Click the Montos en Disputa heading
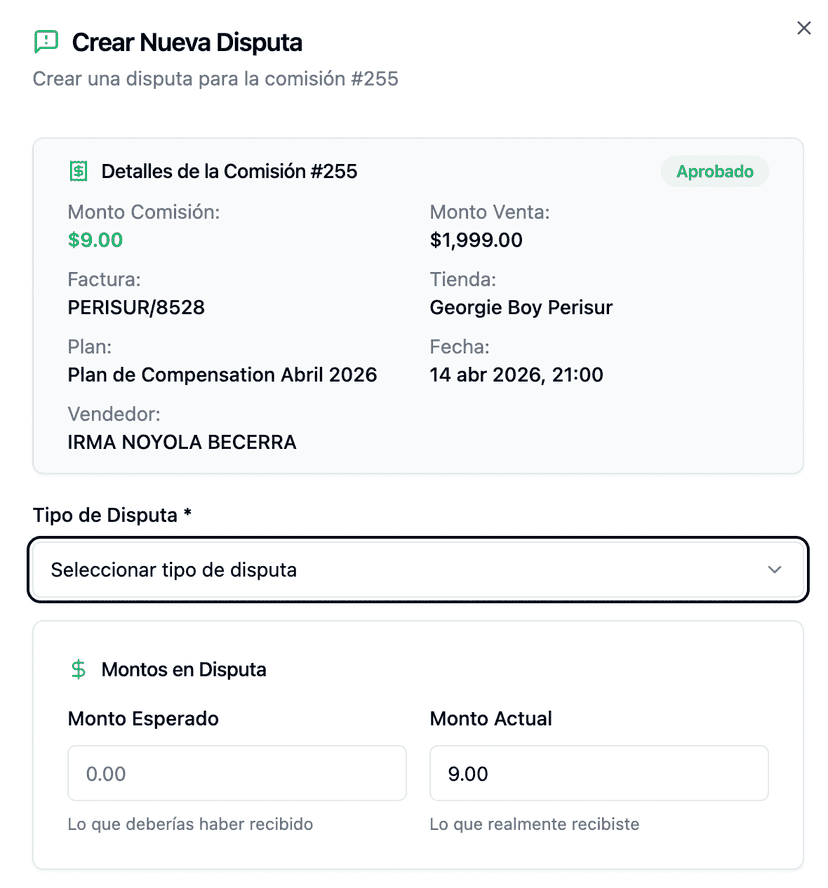The height and width of the screenshot is (888, 828). pyautogui.click(x=184, y=670)
